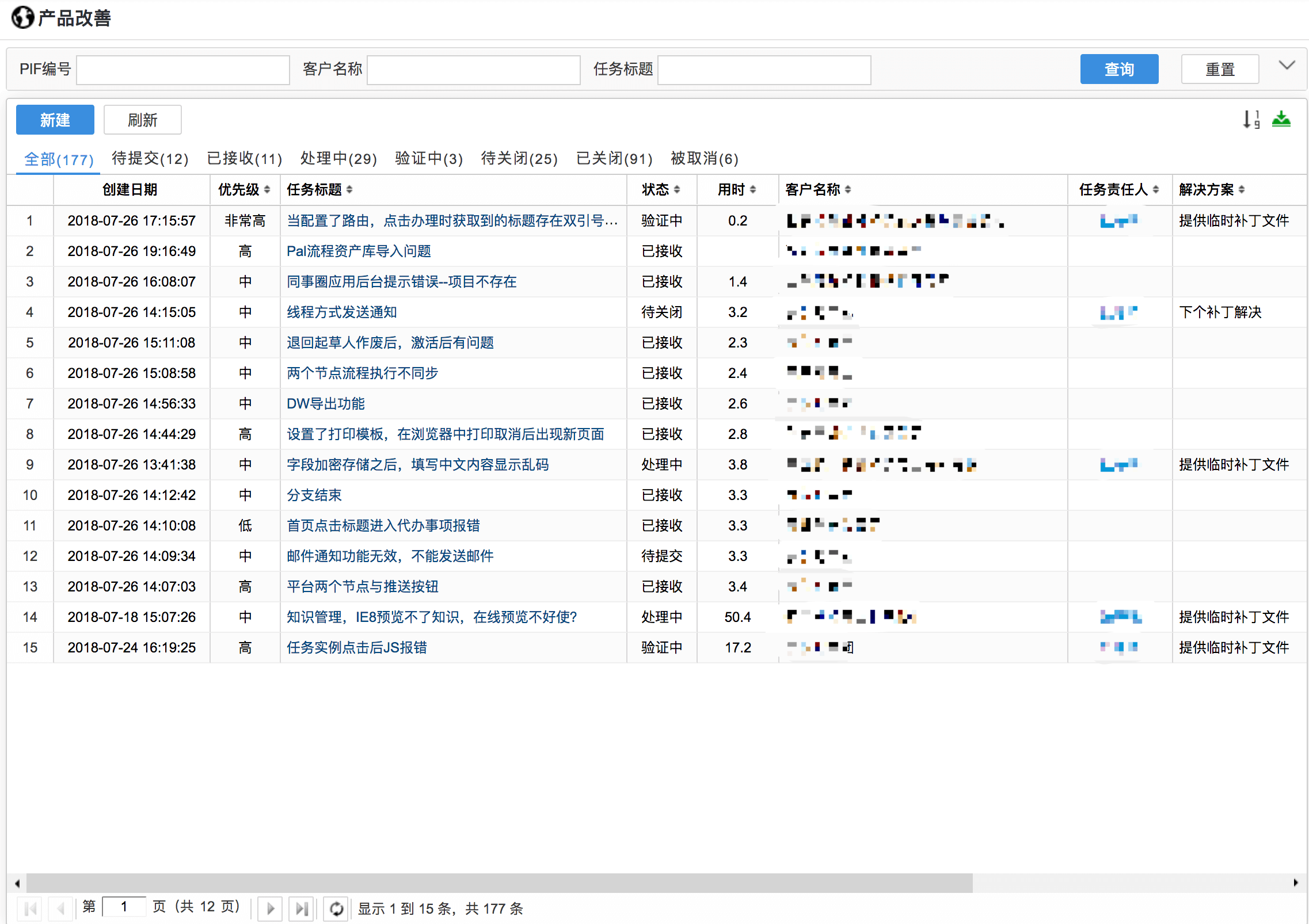Sort by 客户名称 column arrows
The image size is (1309, 924).
tap(848, 189)
